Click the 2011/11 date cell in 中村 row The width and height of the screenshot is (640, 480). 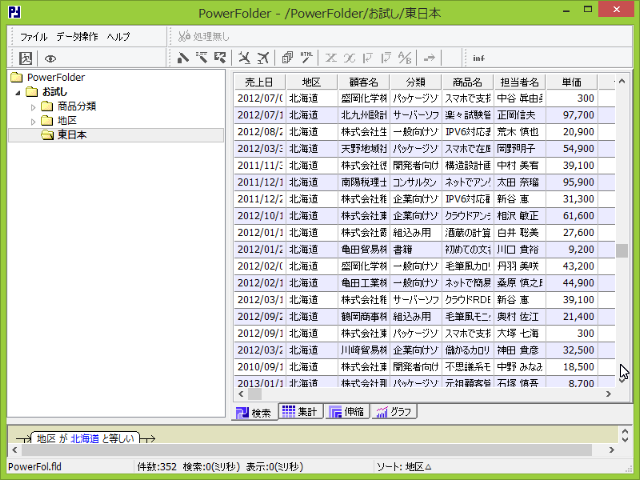click(x=260, y=165)
